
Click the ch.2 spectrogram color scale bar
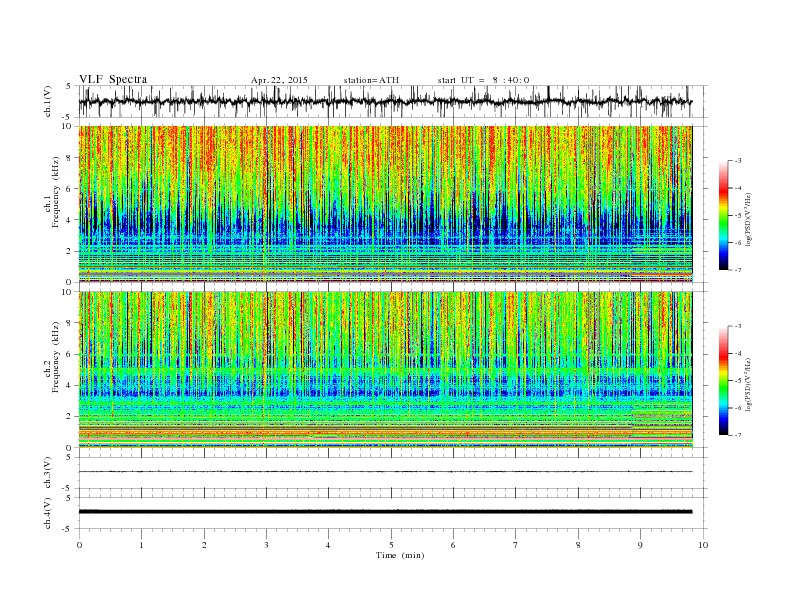tap(723, 381)
